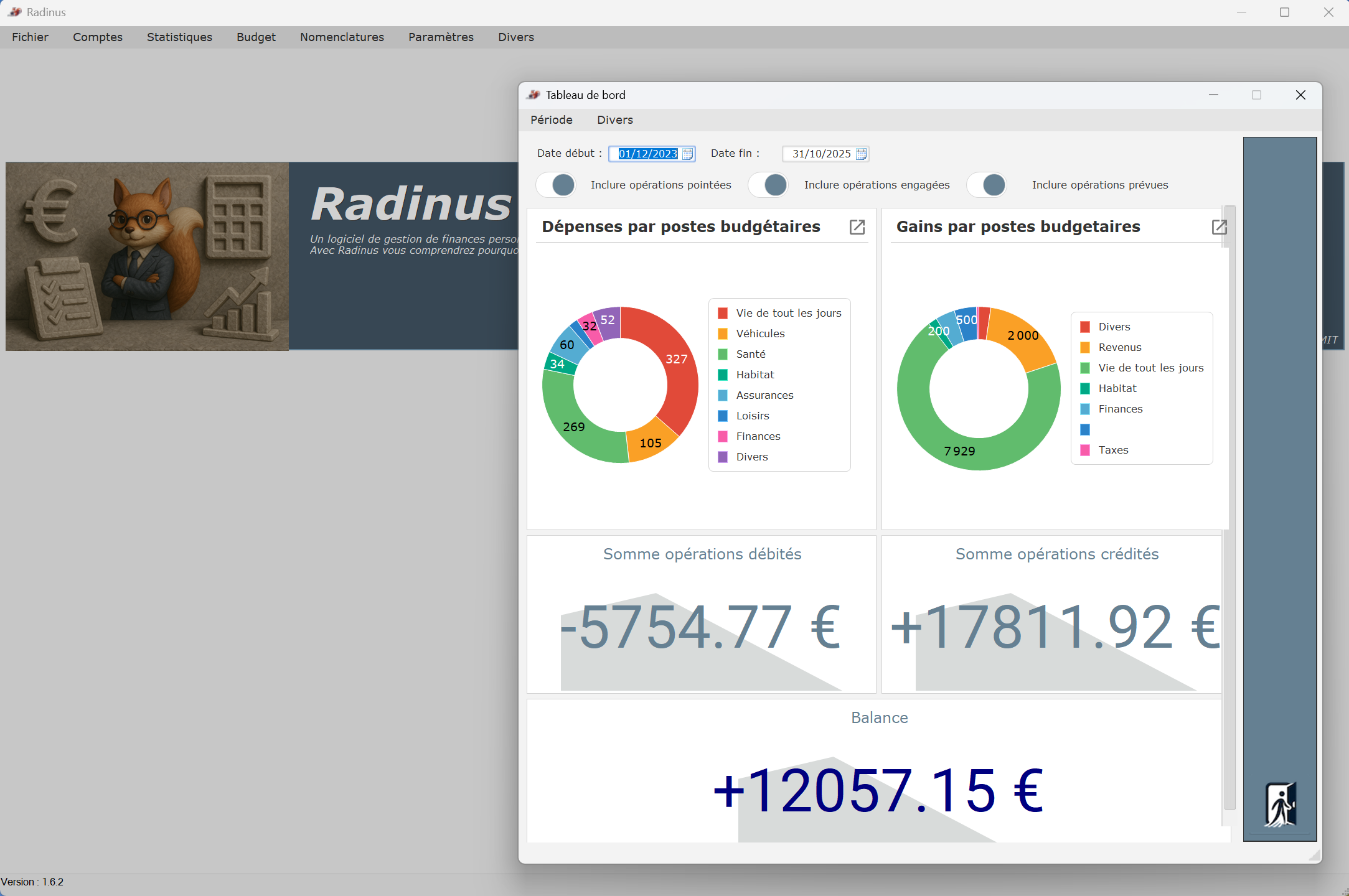Click Revenus legend entry in Gains chart

point(1119,347)
